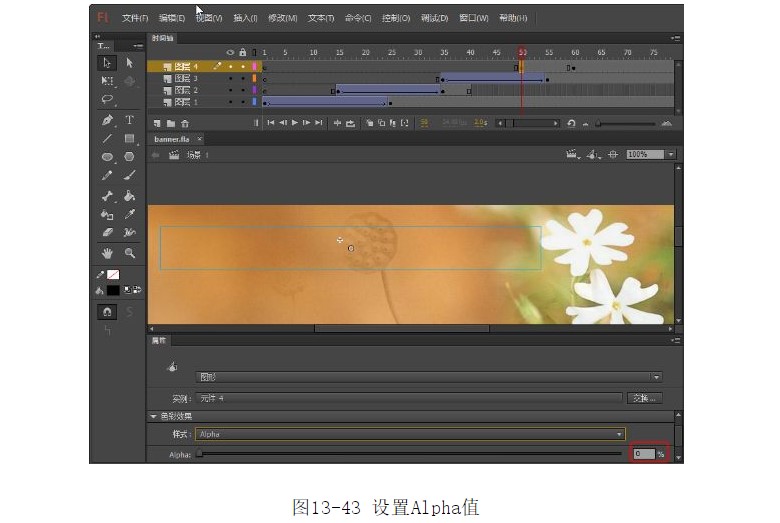Open the Alpha style dropdown
Viewport: 780px width, 523px height.
click(x=410, y=435)
